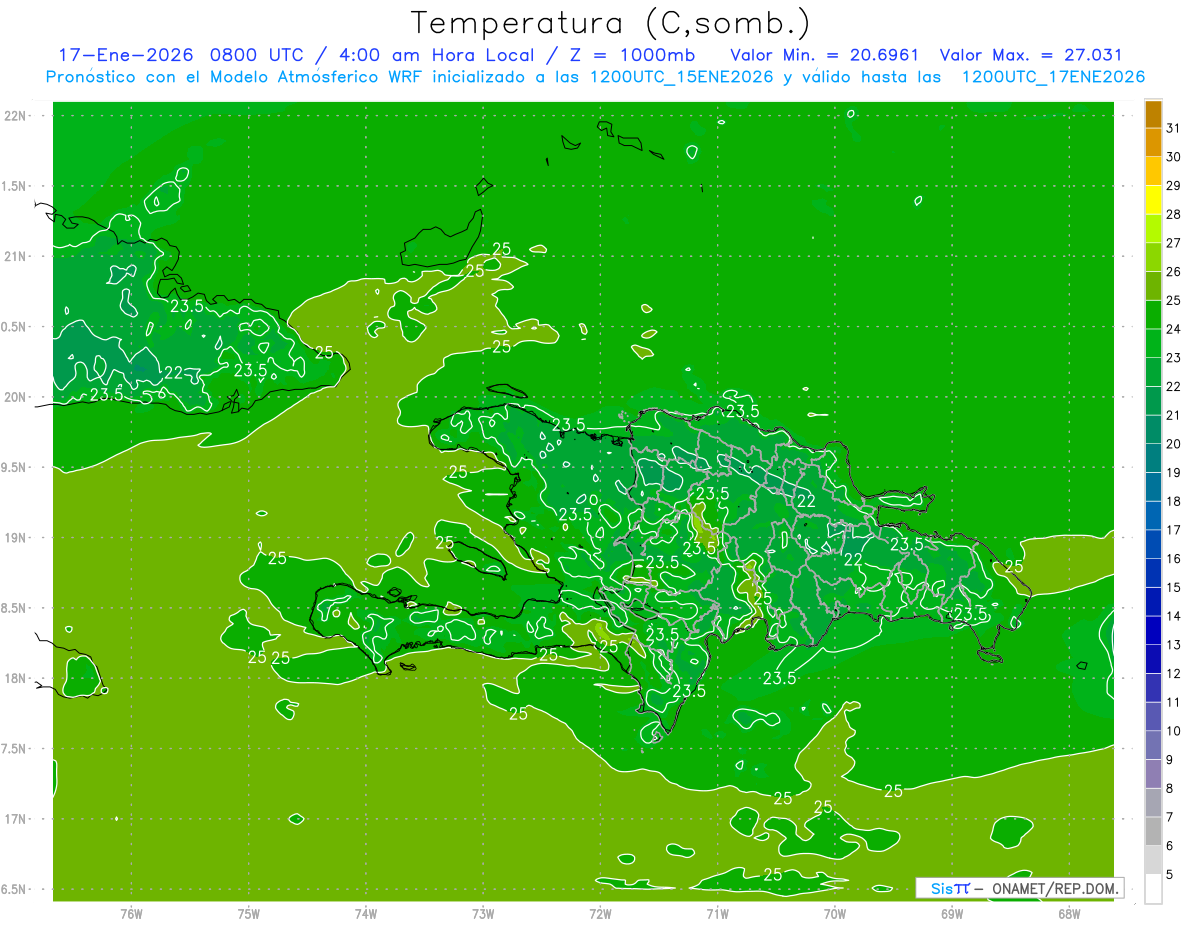
Task: Click the '30' label on color scale
Action: coord(1174,157)
